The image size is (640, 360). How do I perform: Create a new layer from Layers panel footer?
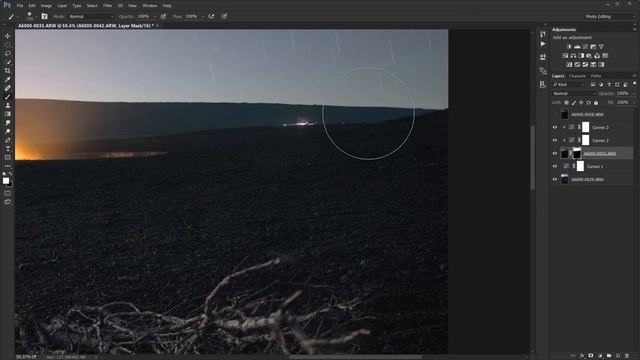pyautogui.click(x=618, y=356)
